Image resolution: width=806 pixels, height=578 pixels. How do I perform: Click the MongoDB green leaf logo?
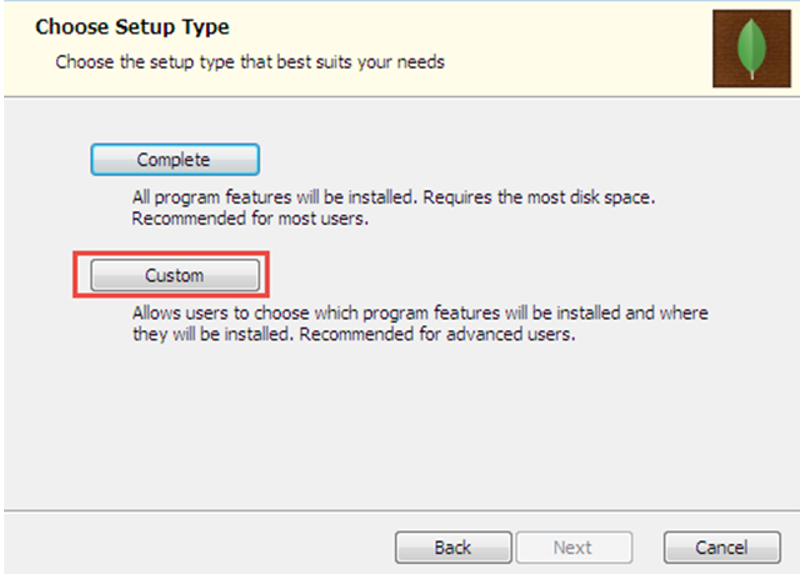(x=752, y=49)
